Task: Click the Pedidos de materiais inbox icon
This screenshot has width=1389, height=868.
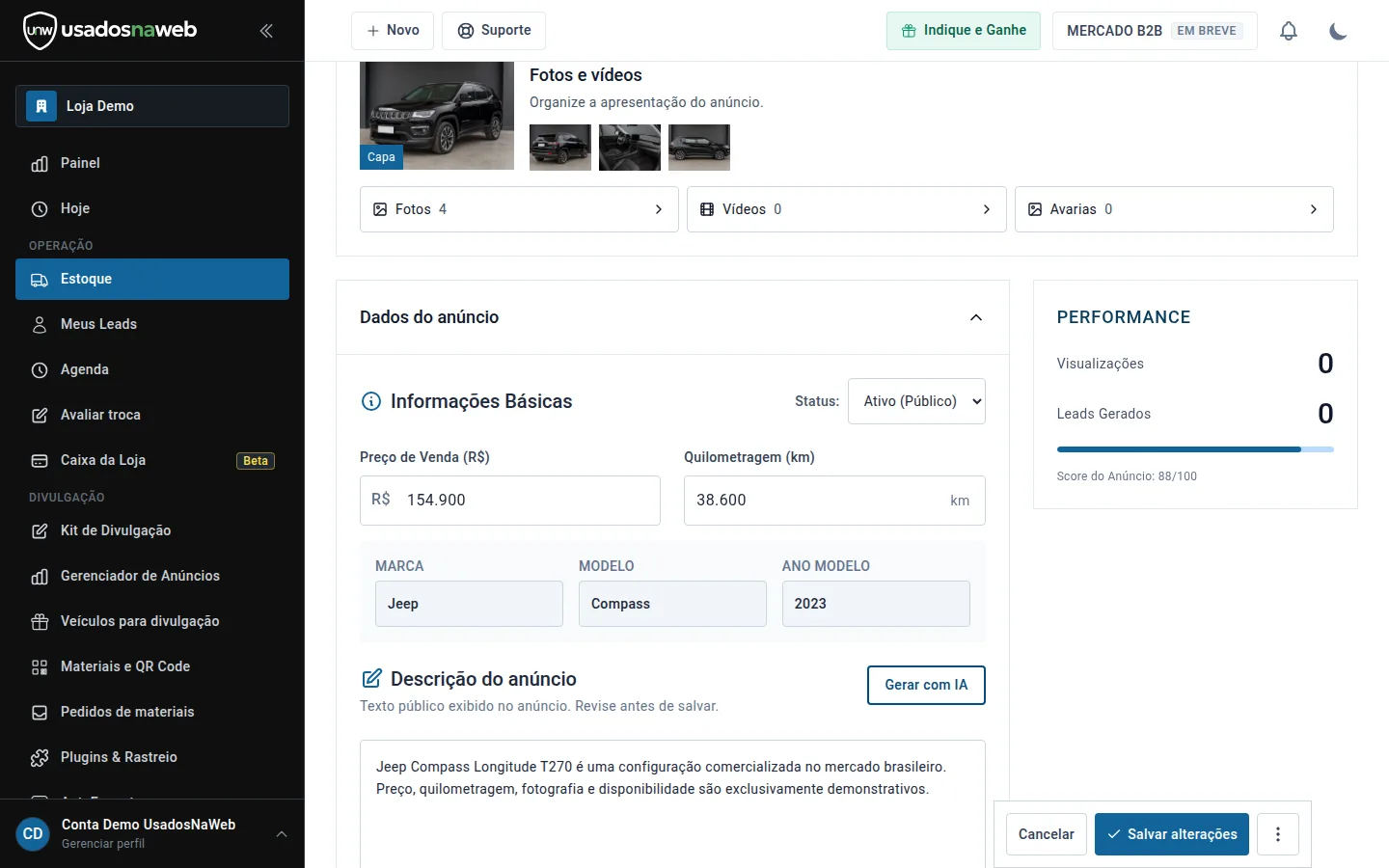Action: [x=40, y=713]
